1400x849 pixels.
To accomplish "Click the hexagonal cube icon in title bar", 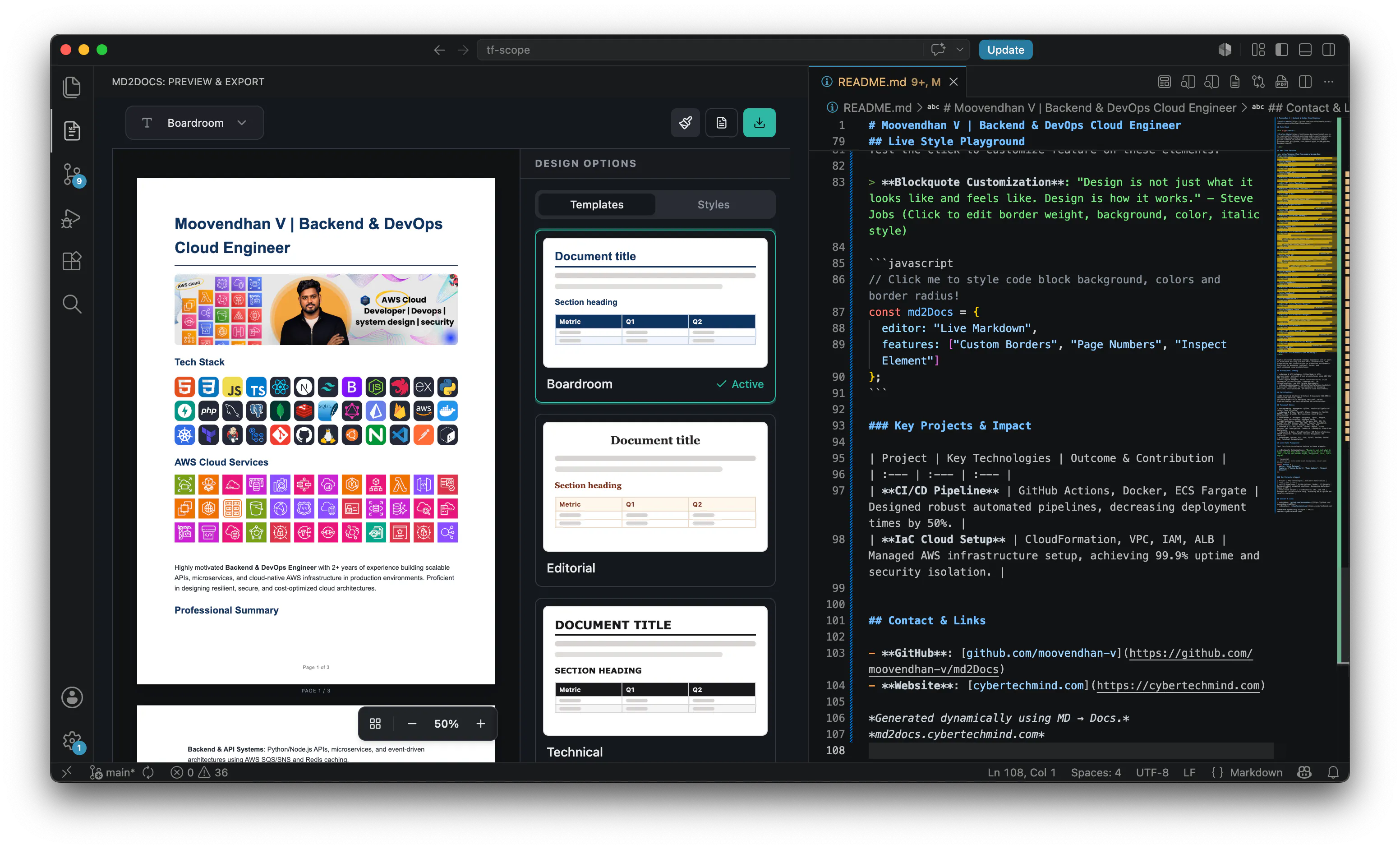I will (x=1225, y=50).
